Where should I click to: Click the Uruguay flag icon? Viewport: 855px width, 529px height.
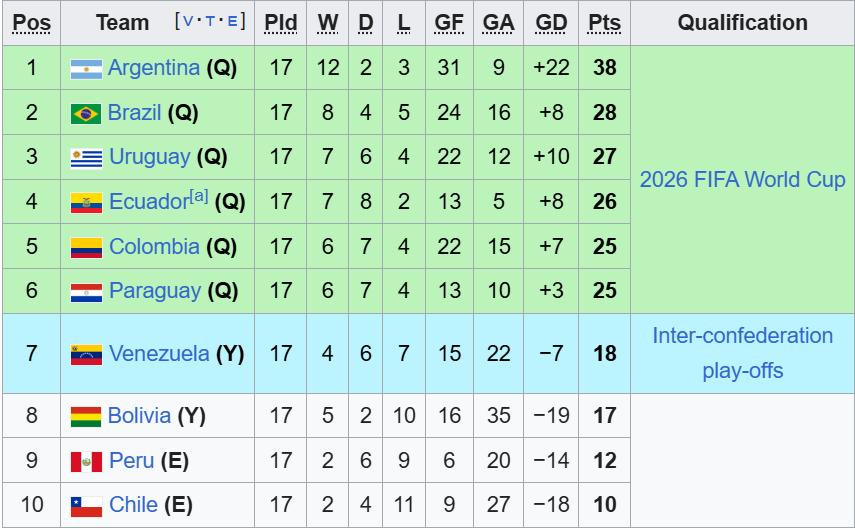tap(86, 158)
